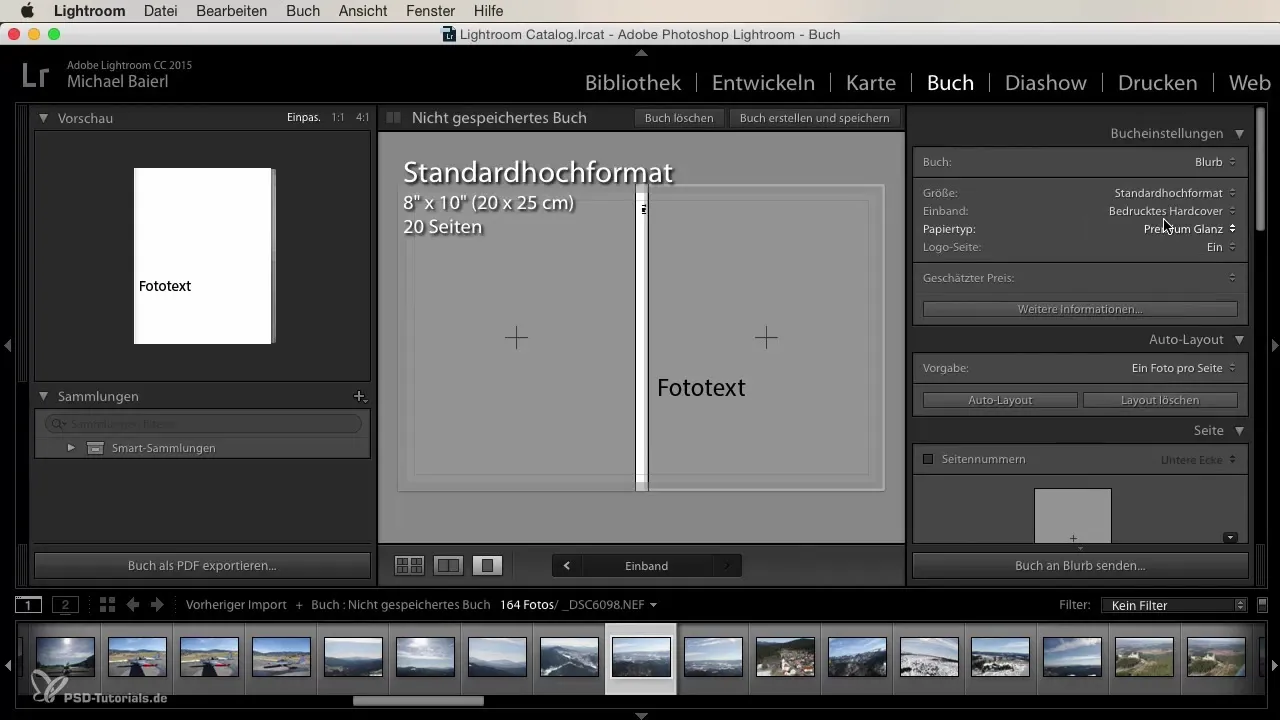
Task: Open the Logo-Seite Ein dropdown
Action: pyautogui.click(x=1221, y=247)
